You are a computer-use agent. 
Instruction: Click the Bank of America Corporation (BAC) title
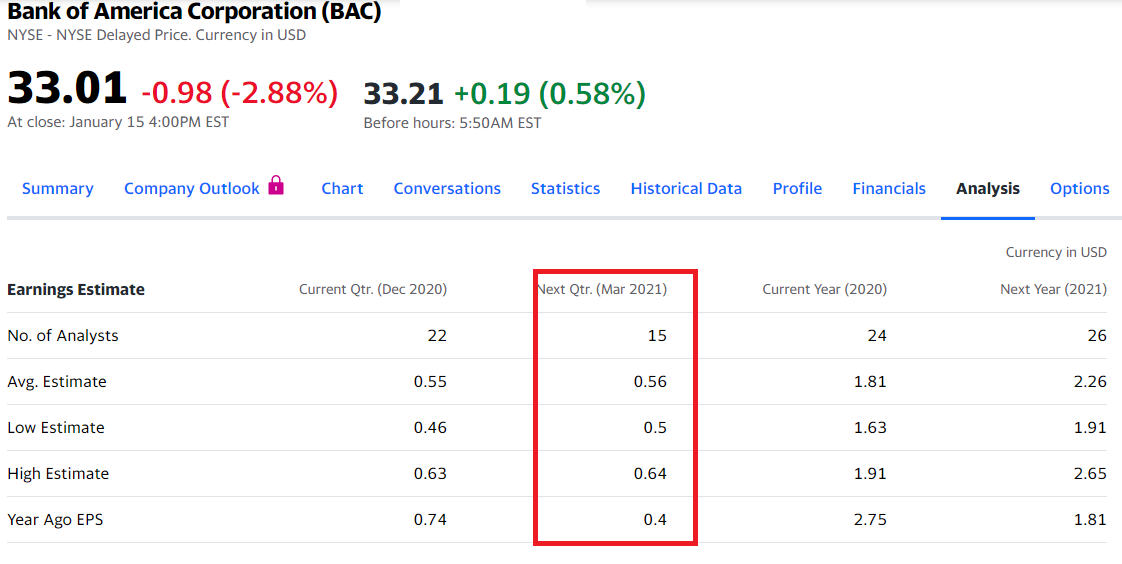(x=194, y=11)
